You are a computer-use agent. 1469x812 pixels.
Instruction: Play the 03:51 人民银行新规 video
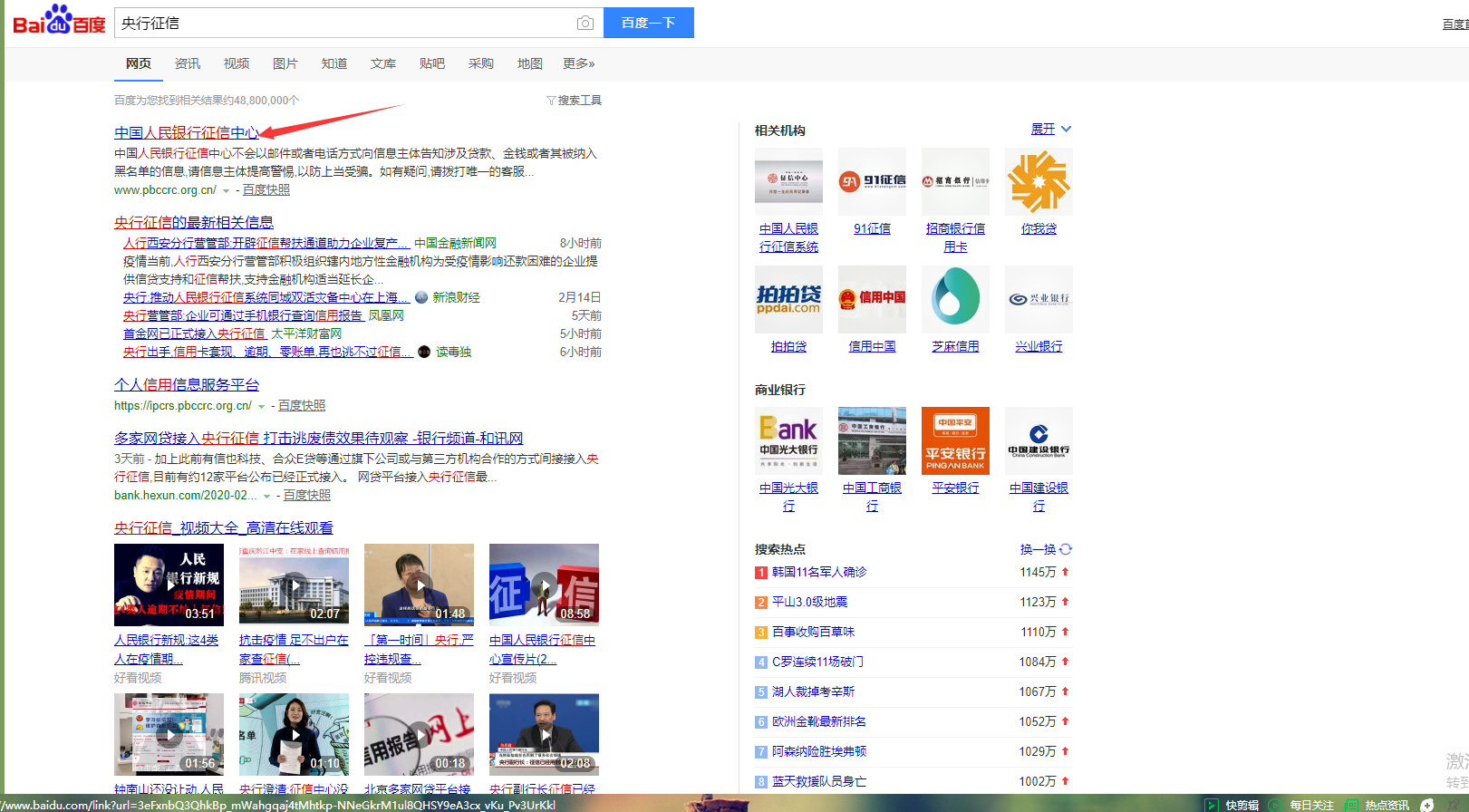point(169,585)
